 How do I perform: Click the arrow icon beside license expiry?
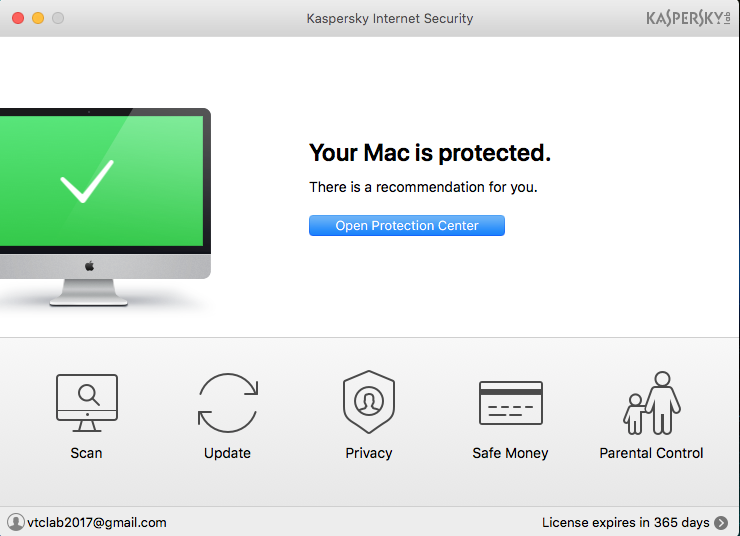tap(721, 522)
